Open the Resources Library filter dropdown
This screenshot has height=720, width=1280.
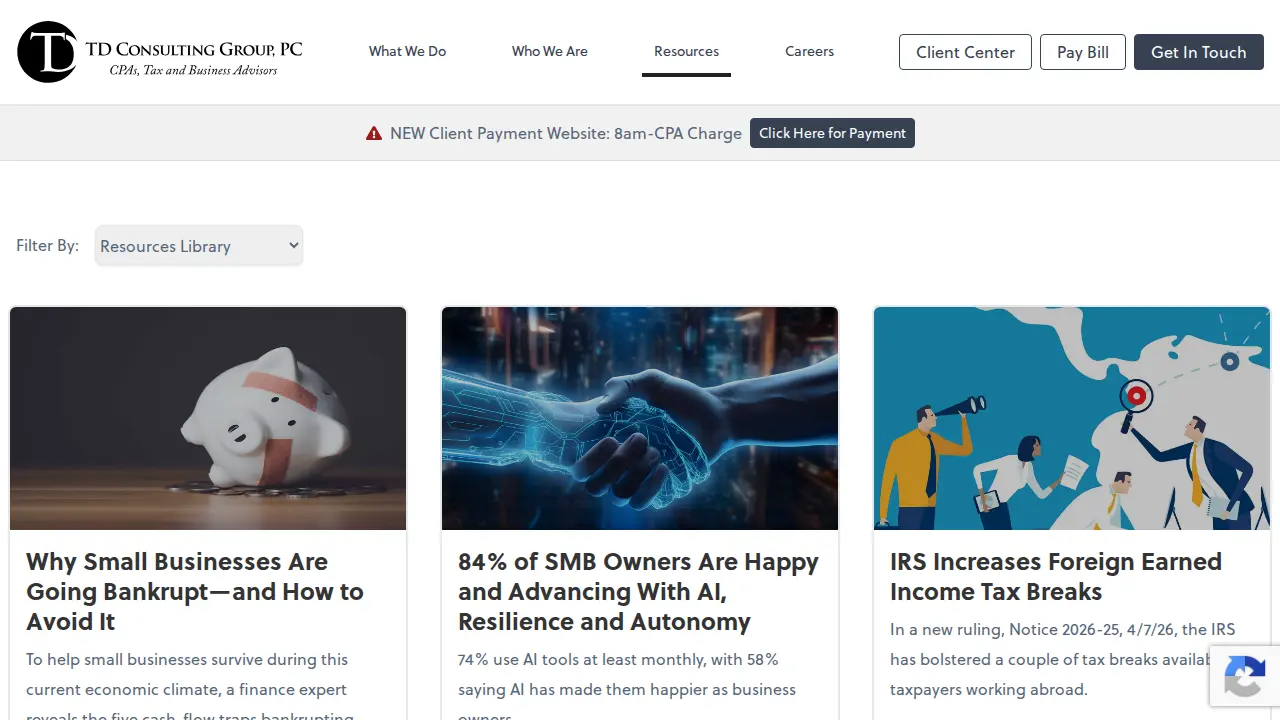(x=199, y=246)
